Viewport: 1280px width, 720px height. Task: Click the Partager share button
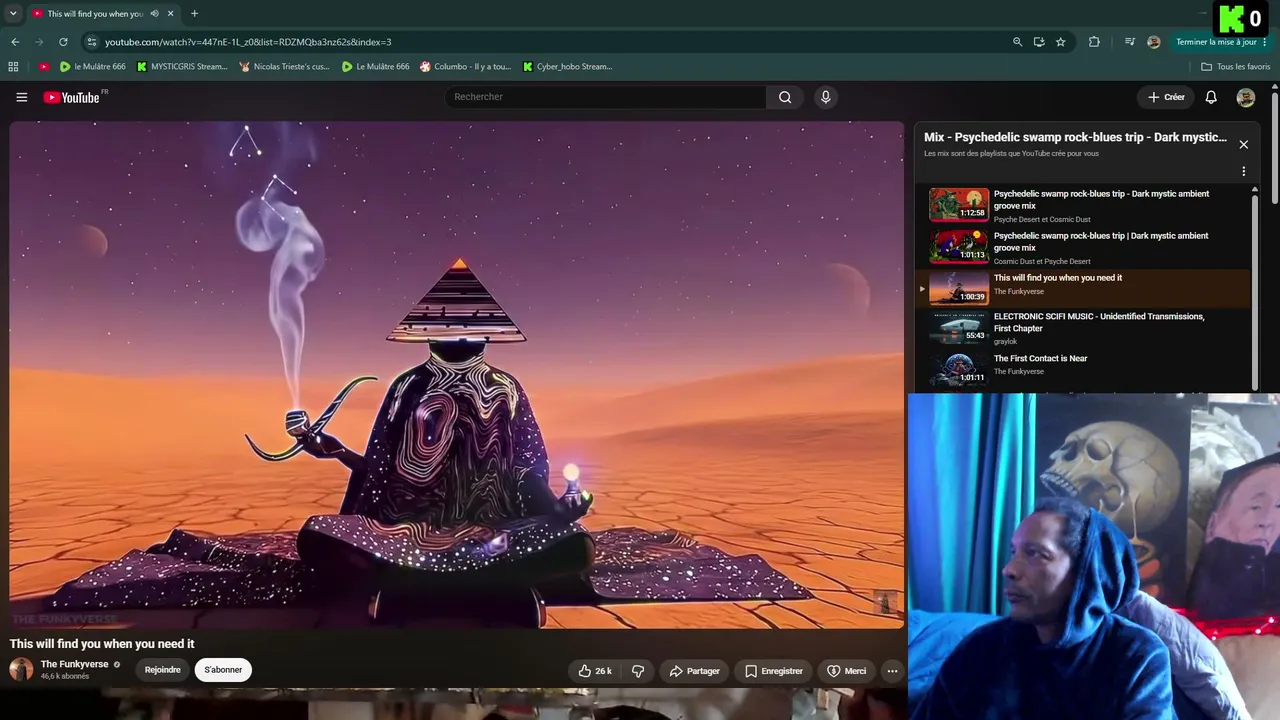pos(694,671)
